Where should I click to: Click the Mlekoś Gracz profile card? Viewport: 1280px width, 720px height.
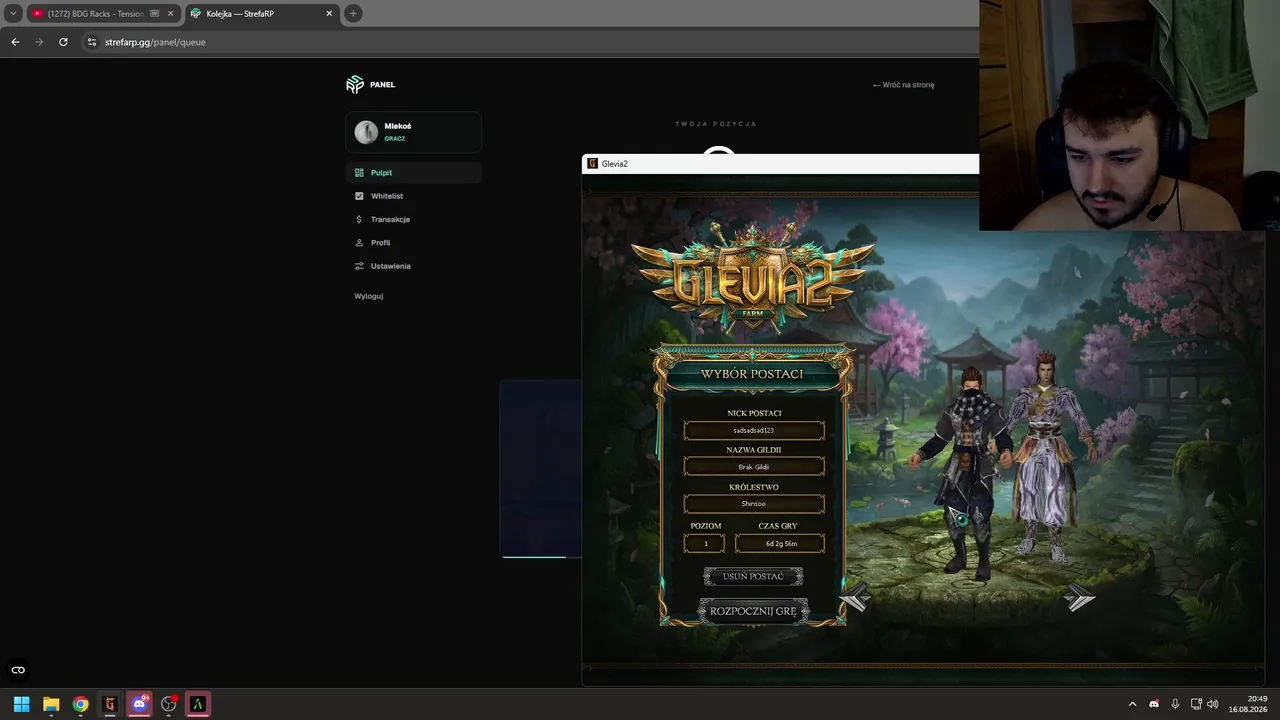coord(414,132)
